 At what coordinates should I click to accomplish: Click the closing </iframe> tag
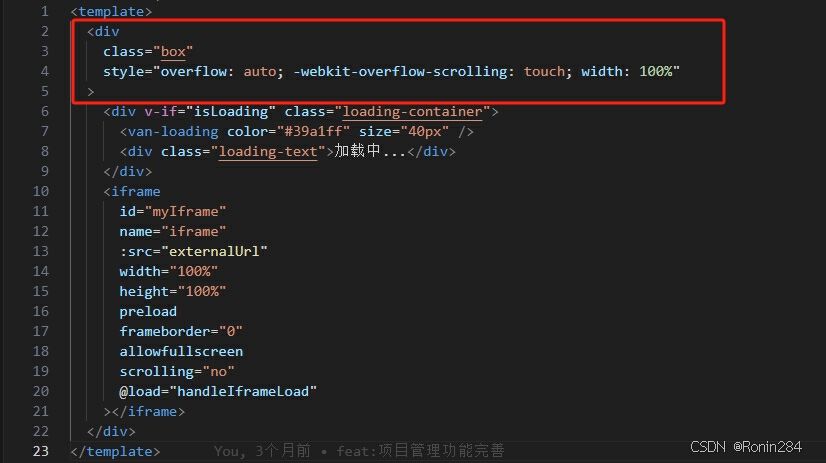(x=148, y=412)
